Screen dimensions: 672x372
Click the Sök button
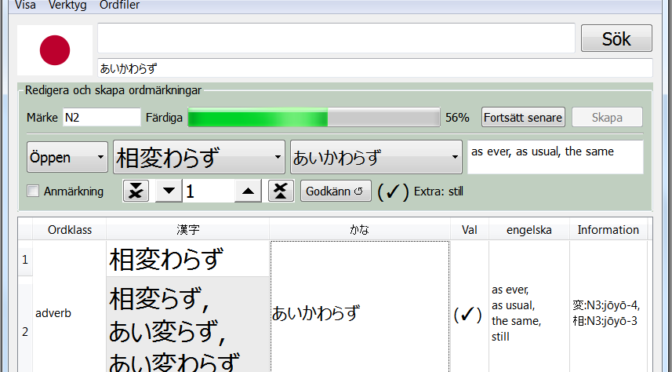point(617,39)
